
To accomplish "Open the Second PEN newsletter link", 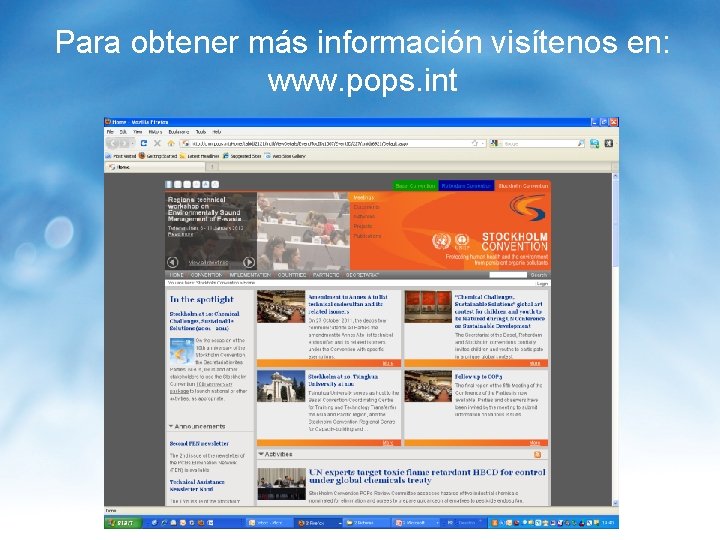I will pos(199,444).
